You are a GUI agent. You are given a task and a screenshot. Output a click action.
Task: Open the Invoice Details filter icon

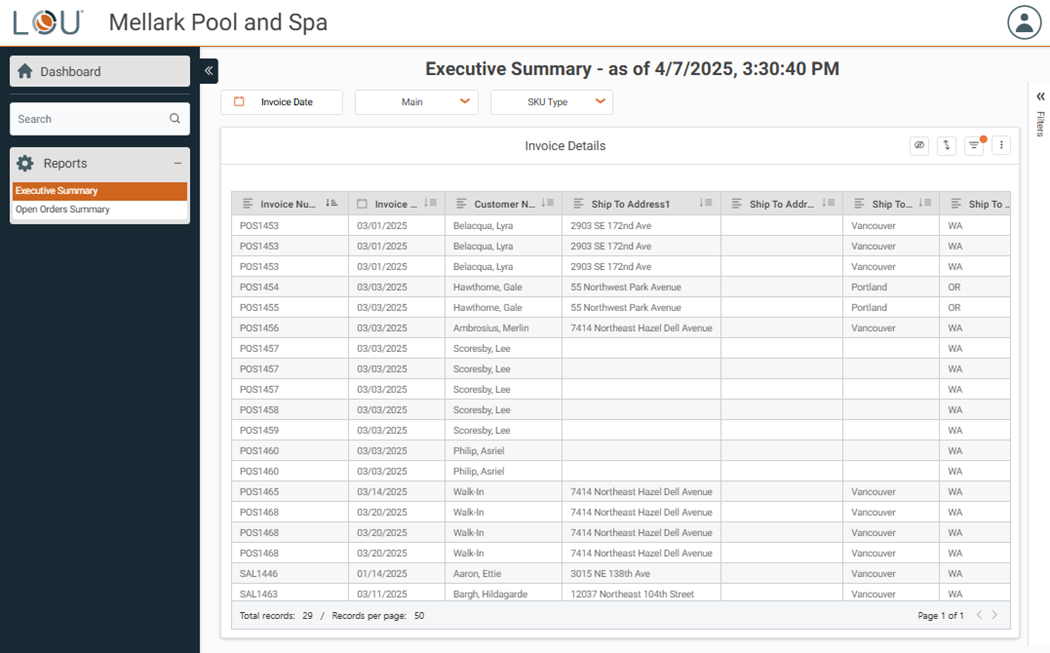point(974,145)
